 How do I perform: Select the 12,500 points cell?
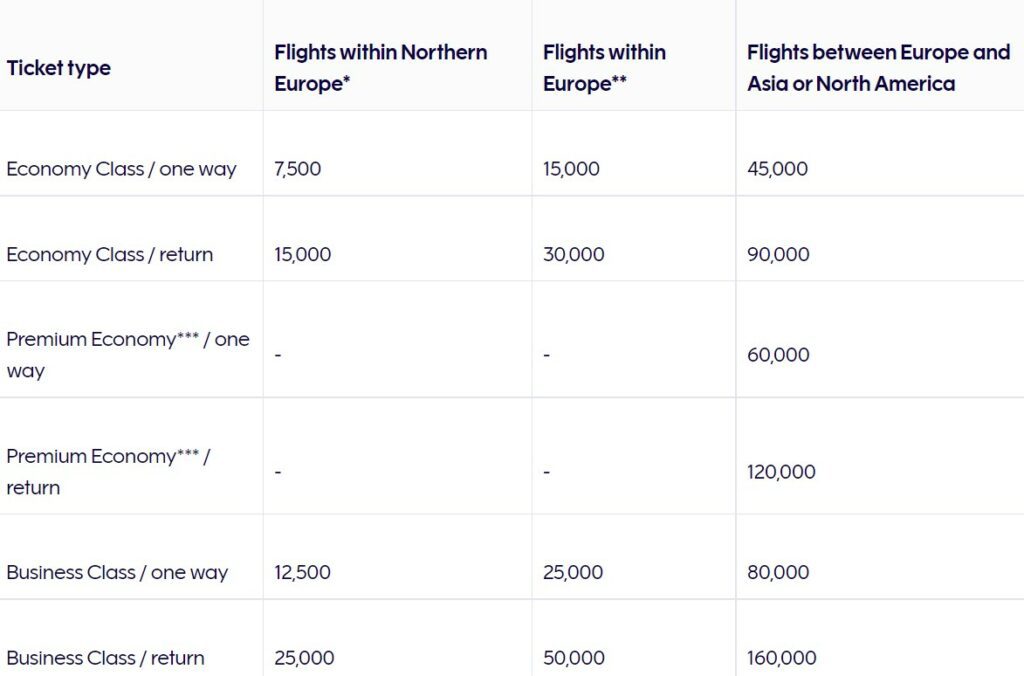coord(302,572)
